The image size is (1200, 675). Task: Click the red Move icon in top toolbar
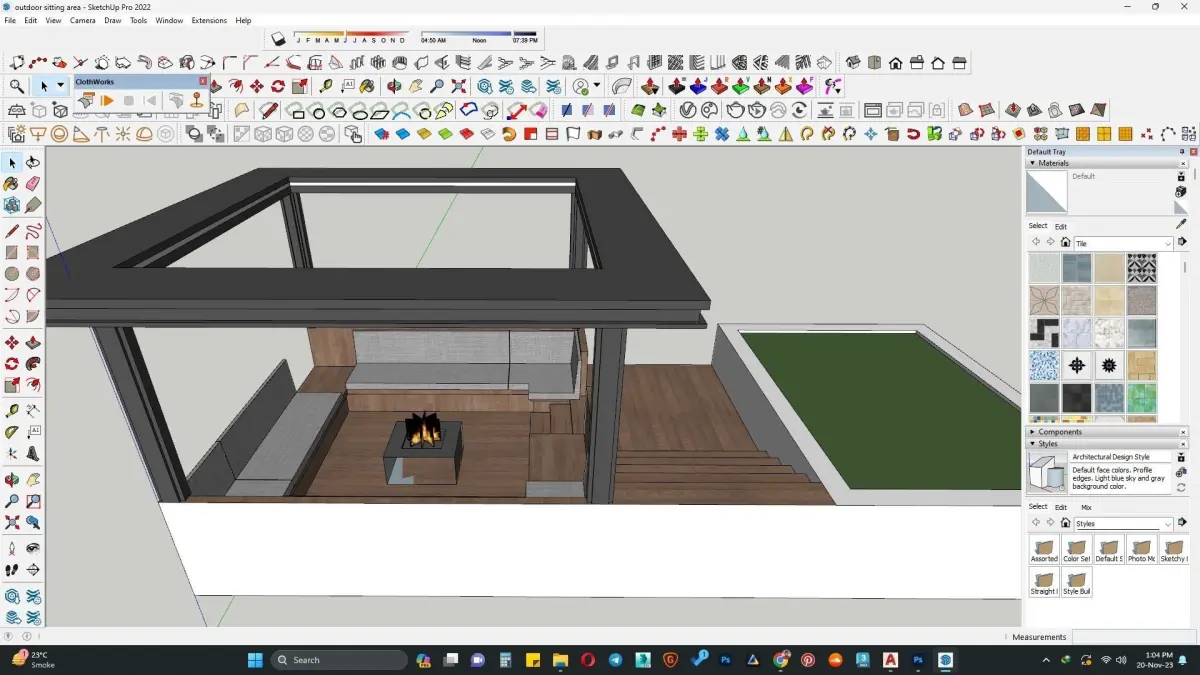[257, 86]
